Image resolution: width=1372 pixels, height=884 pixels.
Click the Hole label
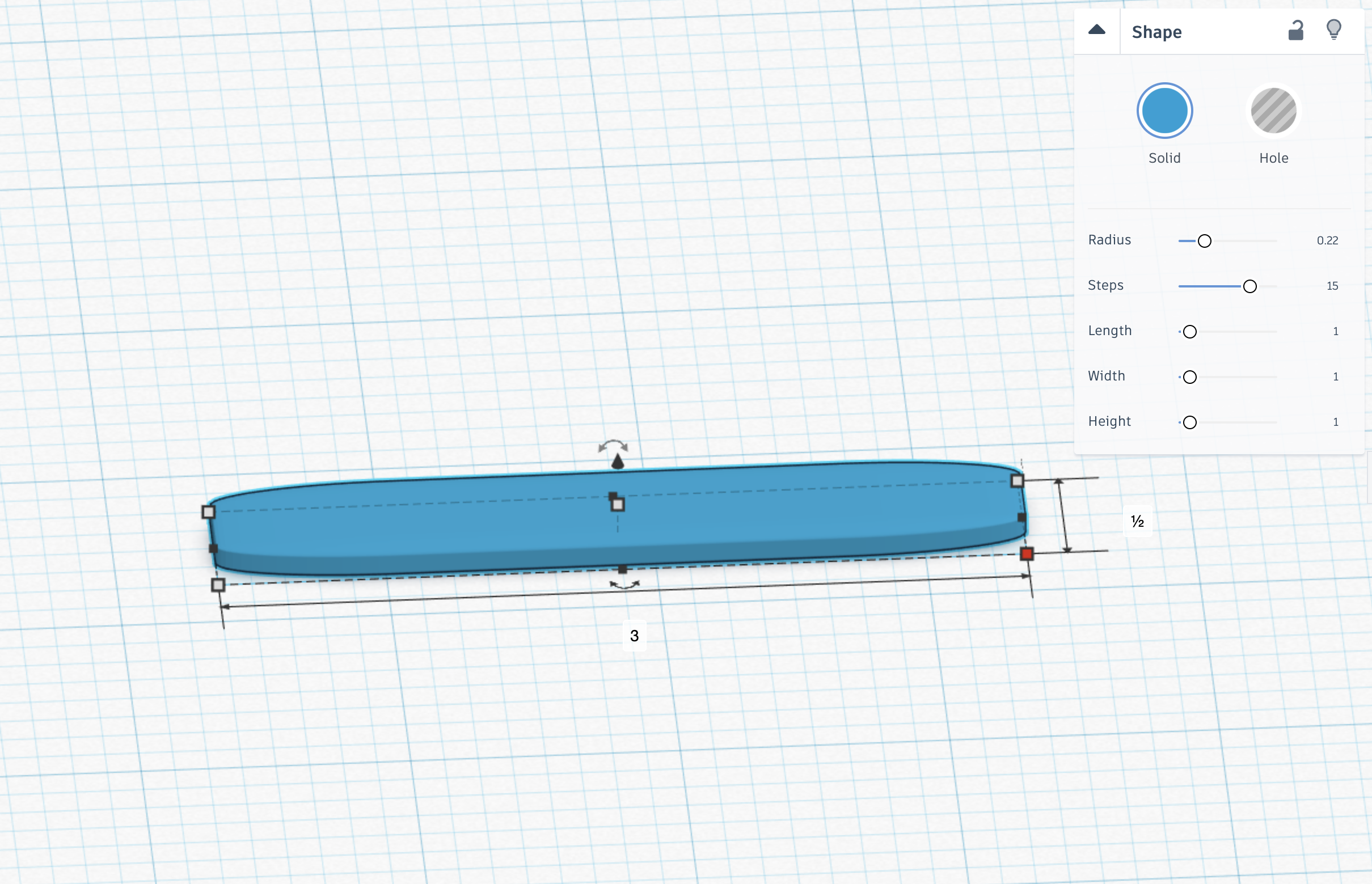tap(1273, 158)
